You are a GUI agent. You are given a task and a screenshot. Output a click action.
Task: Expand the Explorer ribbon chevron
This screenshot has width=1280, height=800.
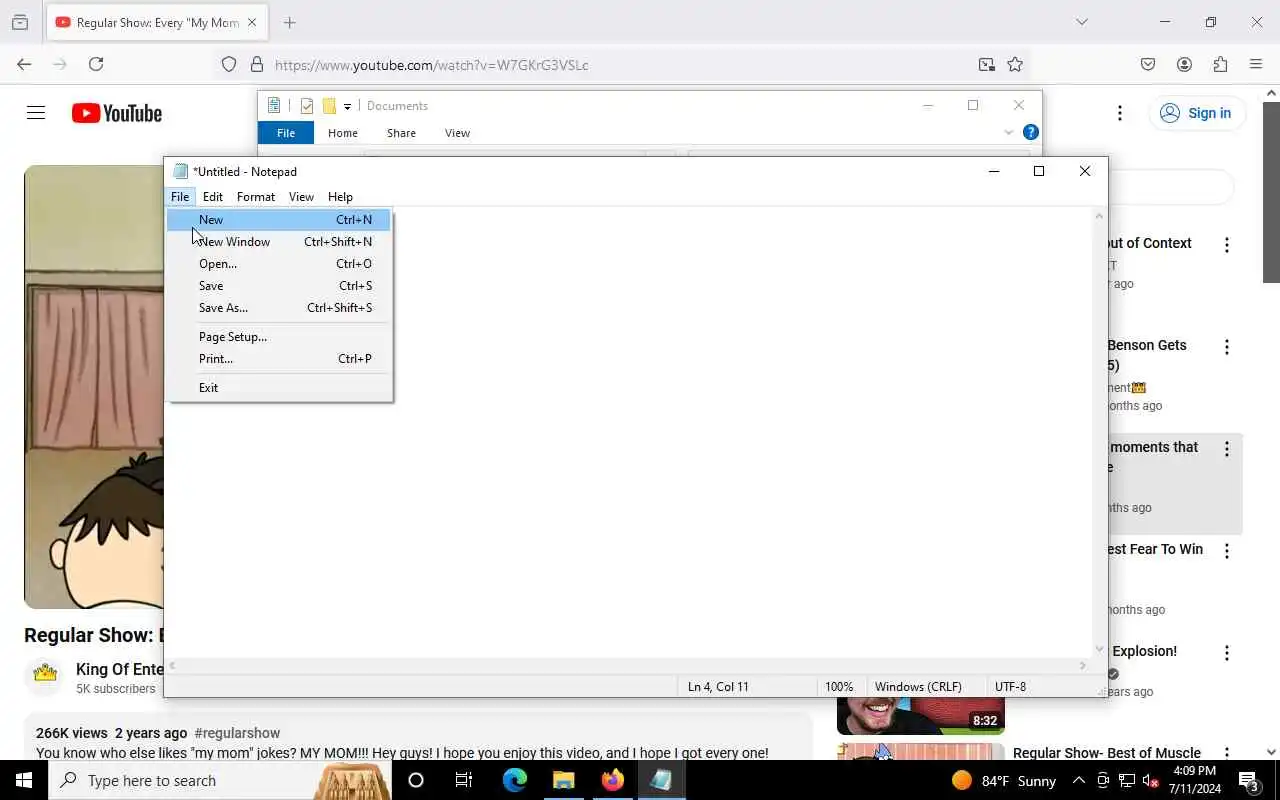1008,132
